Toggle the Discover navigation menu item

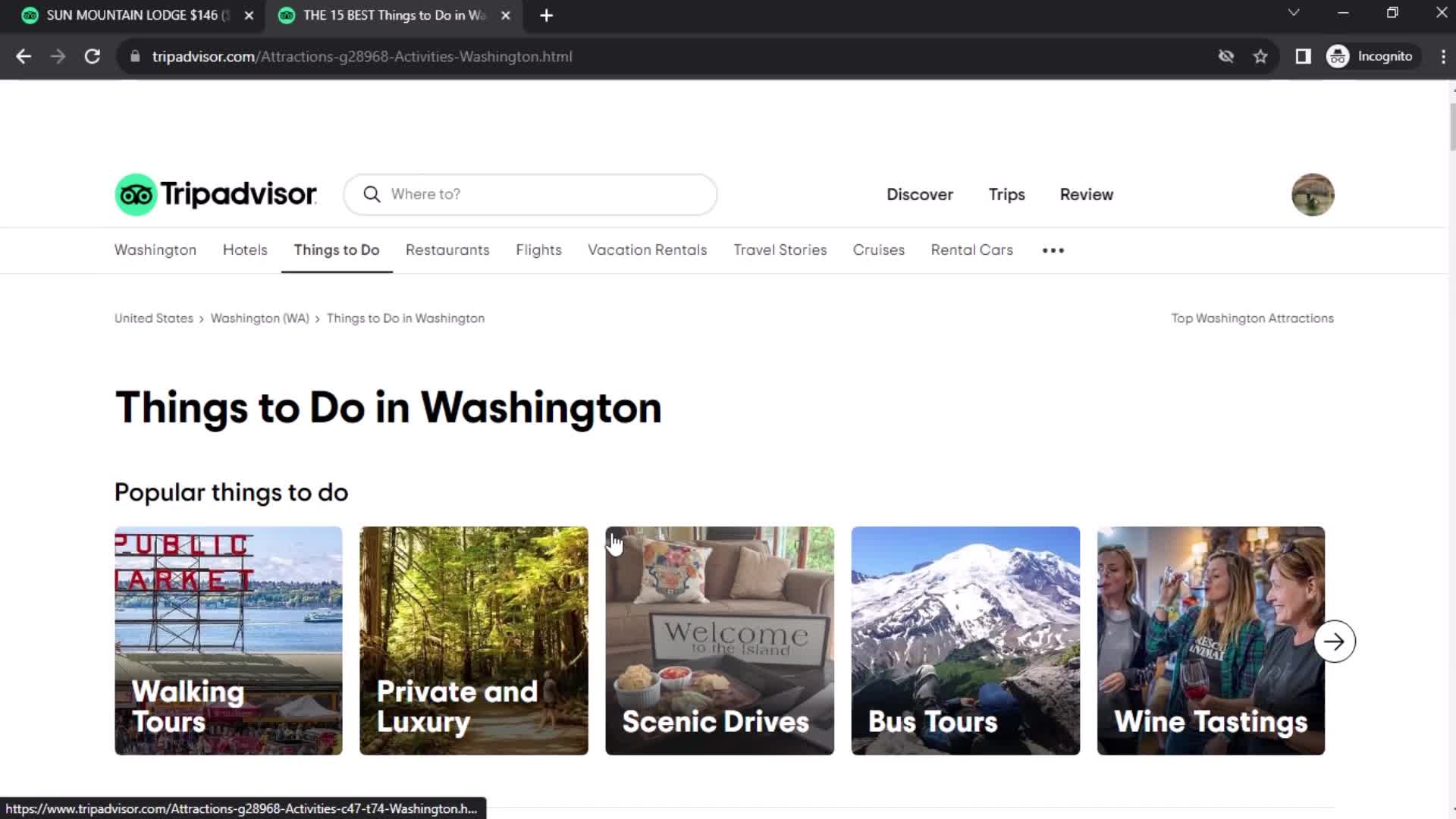click(x=918, y=194)
